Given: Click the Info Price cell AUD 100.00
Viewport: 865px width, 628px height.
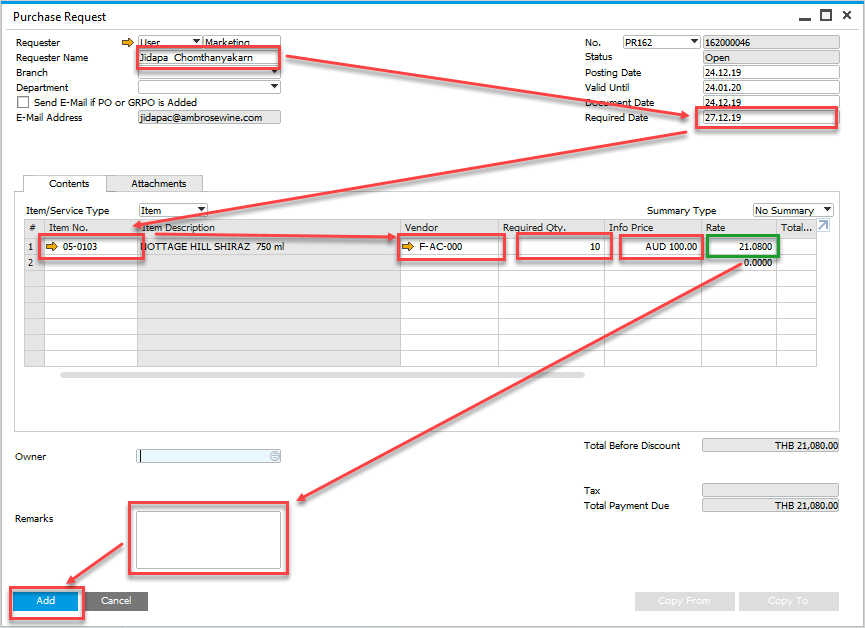Looking at the screenshot, I should pos(653,247).
